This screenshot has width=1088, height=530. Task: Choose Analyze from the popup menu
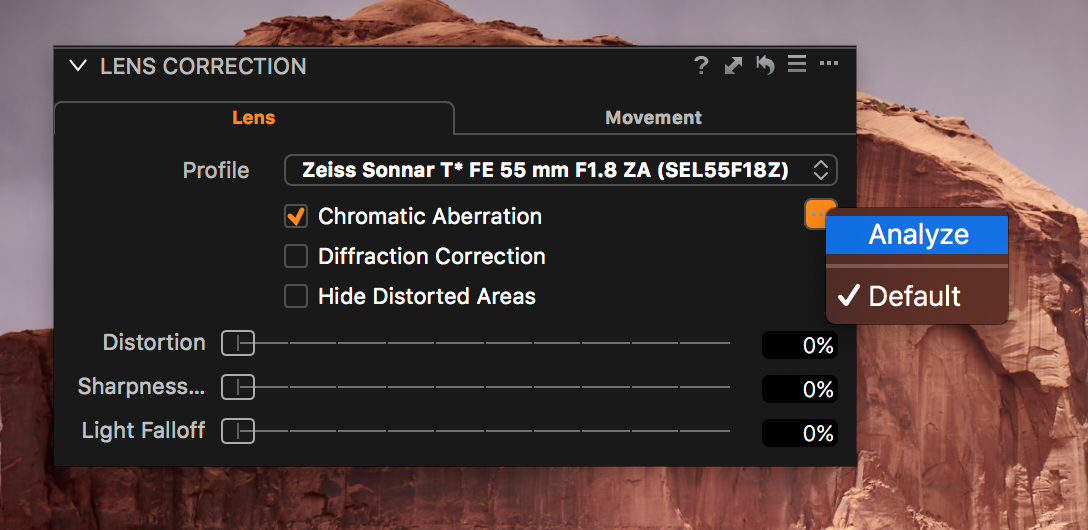(917, 234)
